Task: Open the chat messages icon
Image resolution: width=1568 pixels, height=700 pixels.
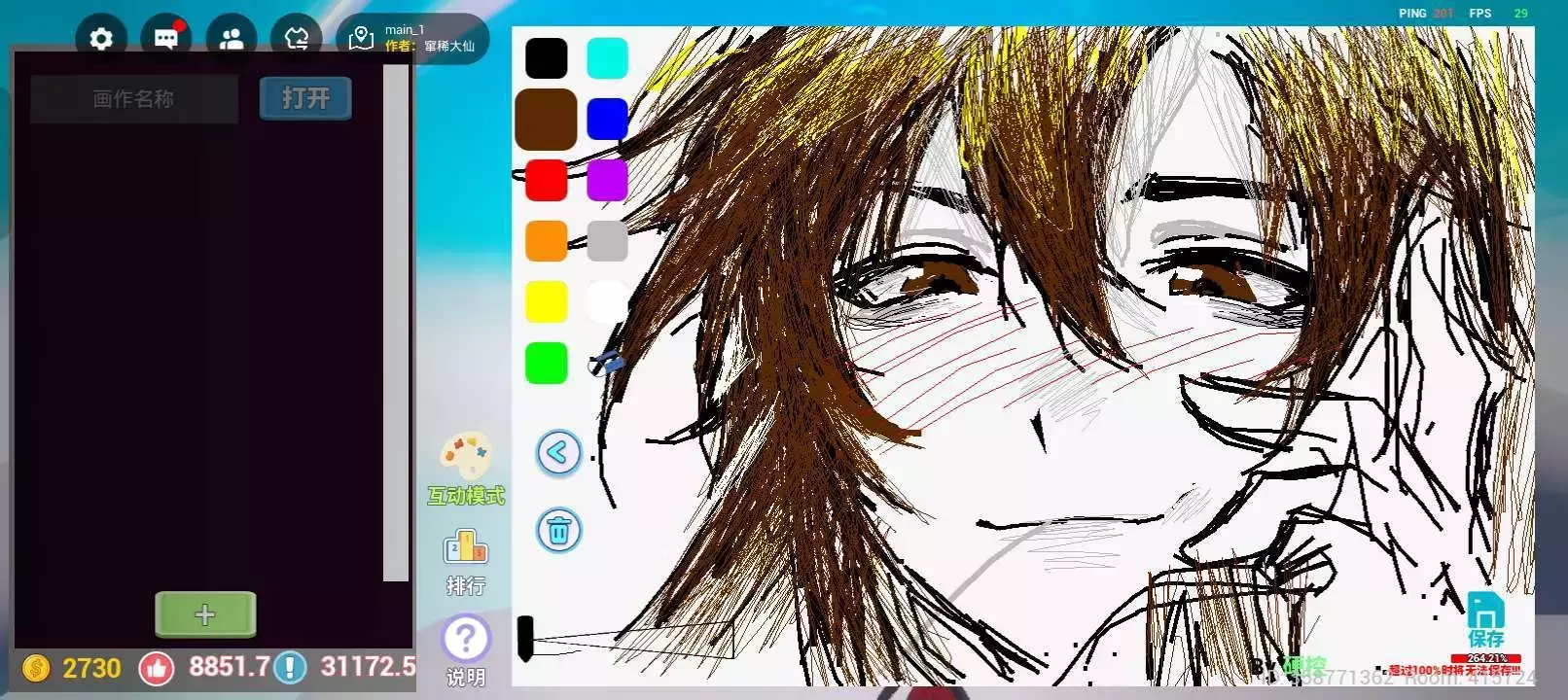Action: [x=166, y=39]
